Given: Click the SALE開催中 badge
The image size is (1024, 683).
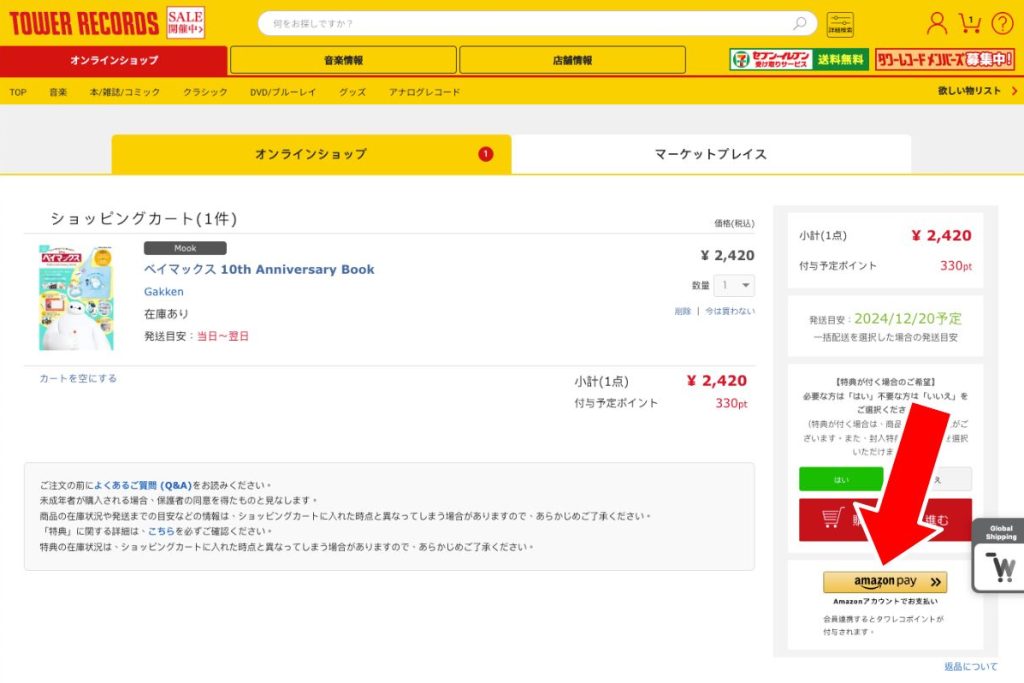Looking at the screenshot, I should (x=185, y=23).
